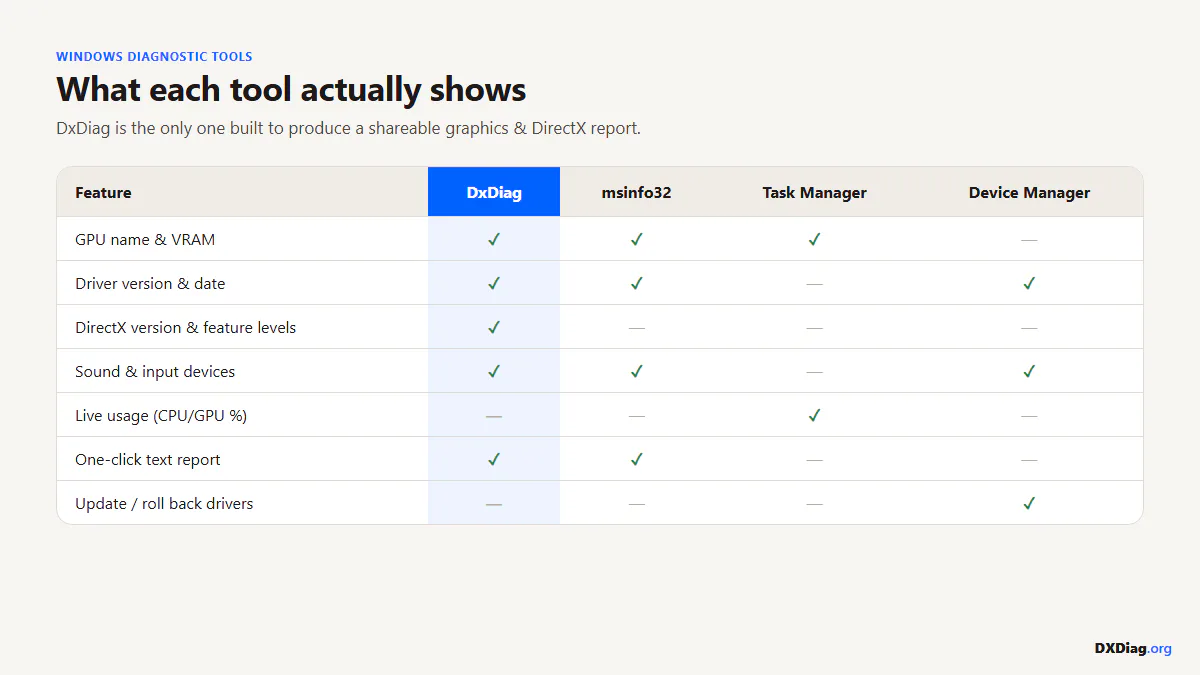Click the DxDiag dash for Live usage row
1200x675 pixels.
tap(494, 416)
